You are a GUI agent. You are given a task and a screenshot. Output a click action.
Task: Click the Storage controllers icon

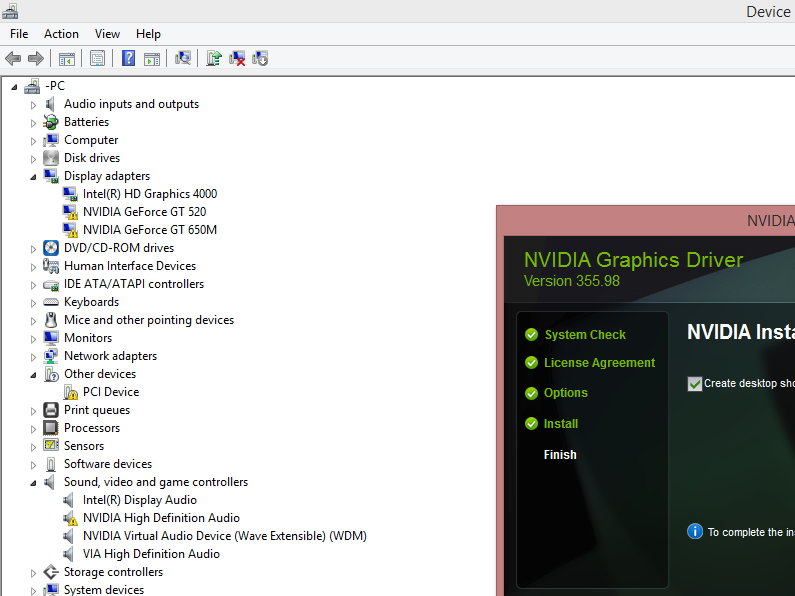pos(51,572)
